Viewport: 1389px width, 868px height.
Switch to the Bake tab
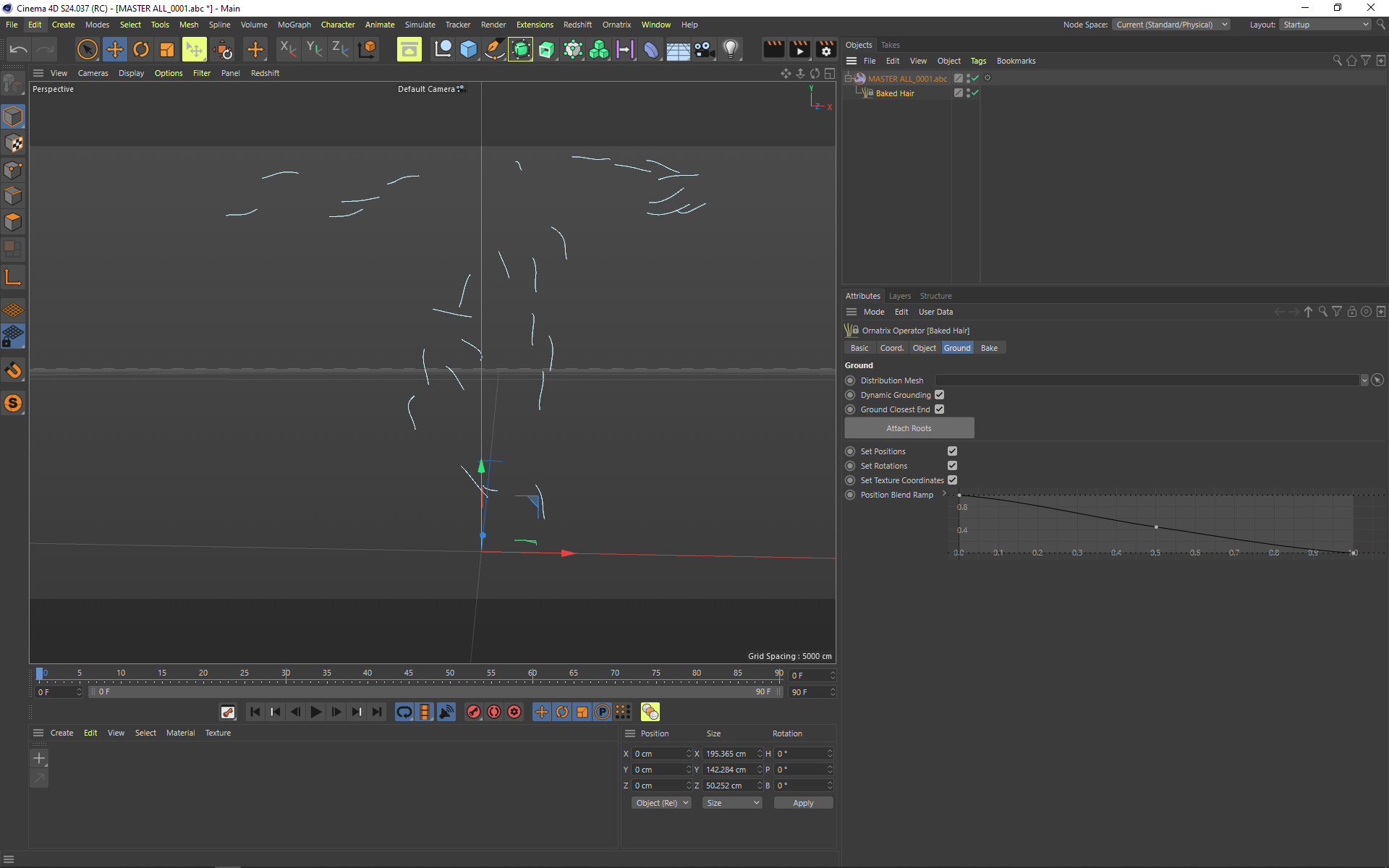click(989, 348)
